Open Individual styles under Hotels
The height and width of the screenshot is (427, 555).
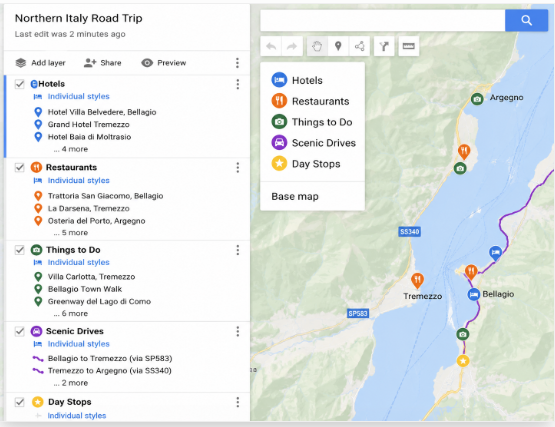(79, 96)
